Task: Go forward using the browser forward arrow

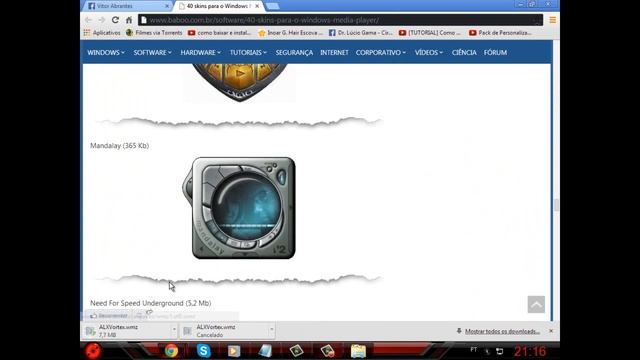Action: [x=102, y=20]
